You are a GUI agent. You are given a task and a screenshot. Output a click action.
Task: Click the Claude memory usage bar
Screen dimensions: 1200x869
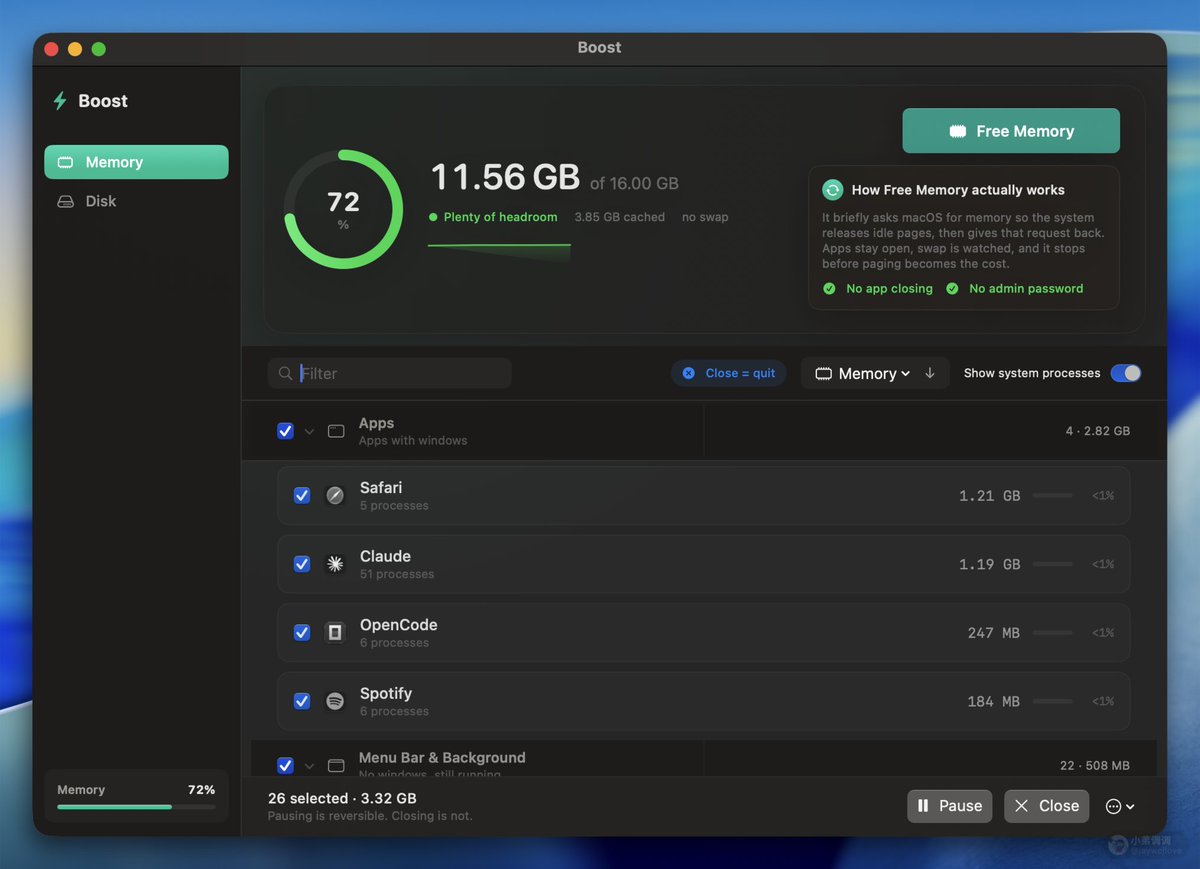(1053, 564)
